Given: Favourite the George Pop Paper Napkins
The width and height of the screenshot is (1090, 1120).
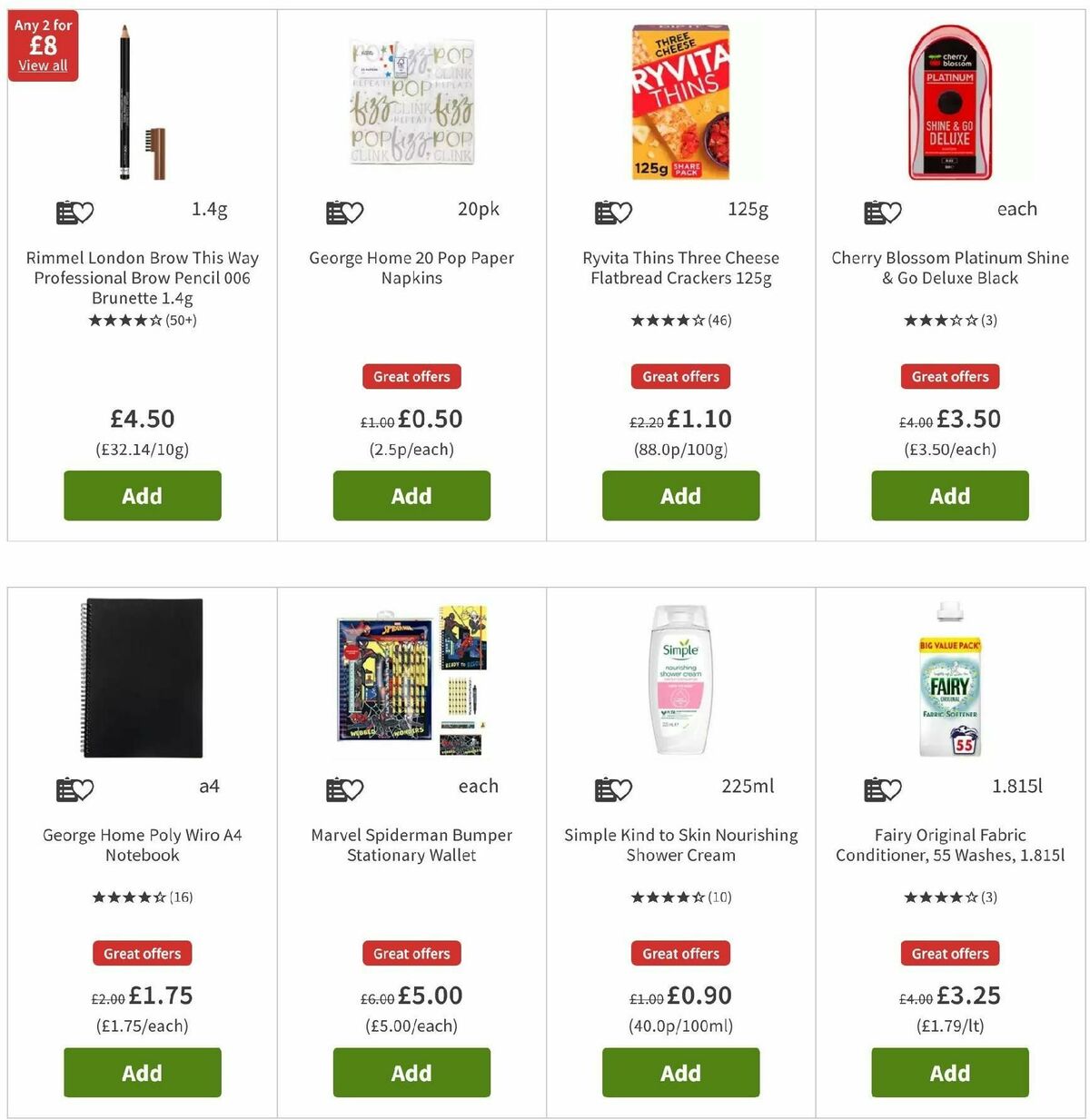Looking at the screenshot, I should coord(354,212).
